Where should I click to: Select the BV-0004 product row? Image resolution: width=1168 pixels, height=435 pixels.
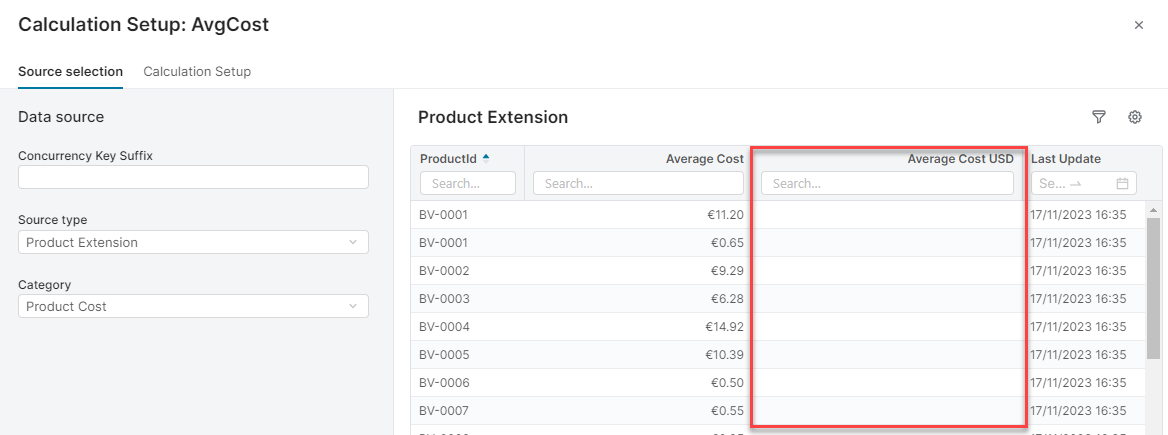pyautogui.click(x=444, y=327)
